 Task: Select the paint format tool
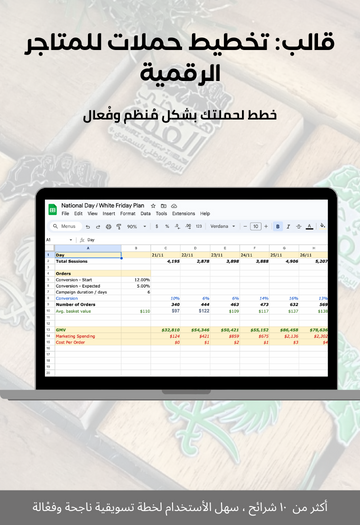point(119,227)
